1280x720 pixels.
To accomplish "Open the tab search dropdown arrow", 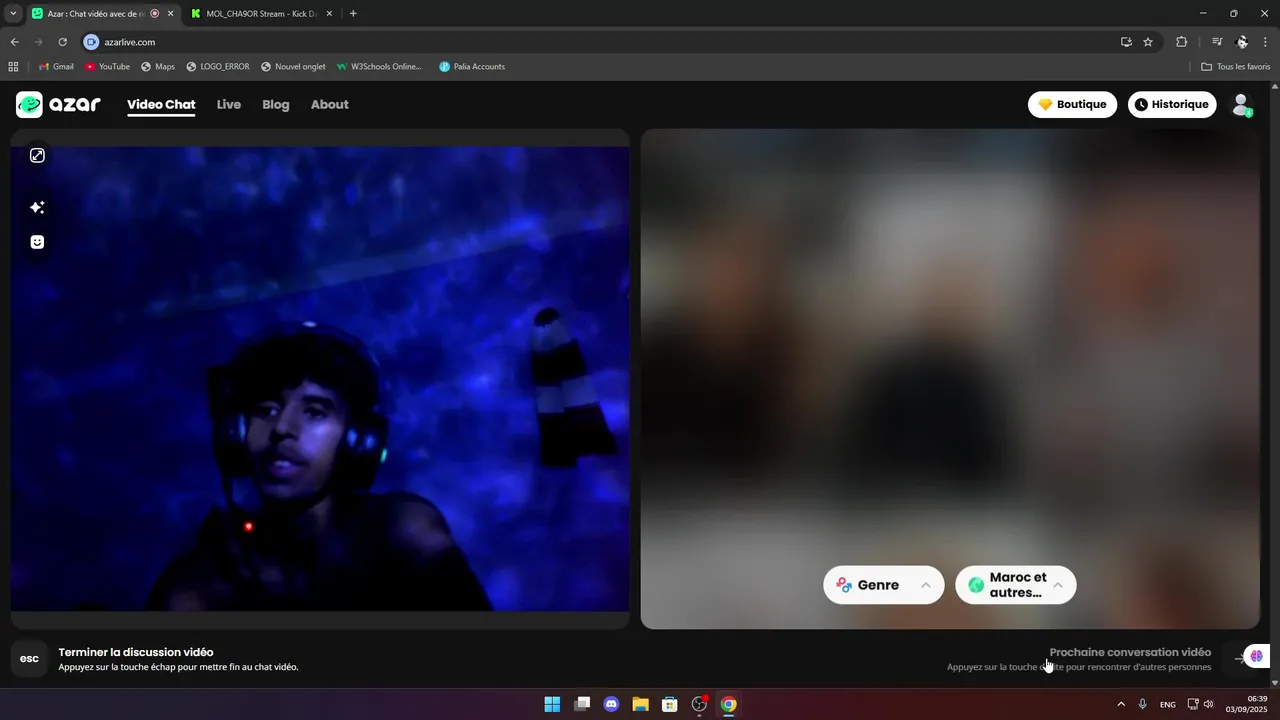I will (13, 13).
